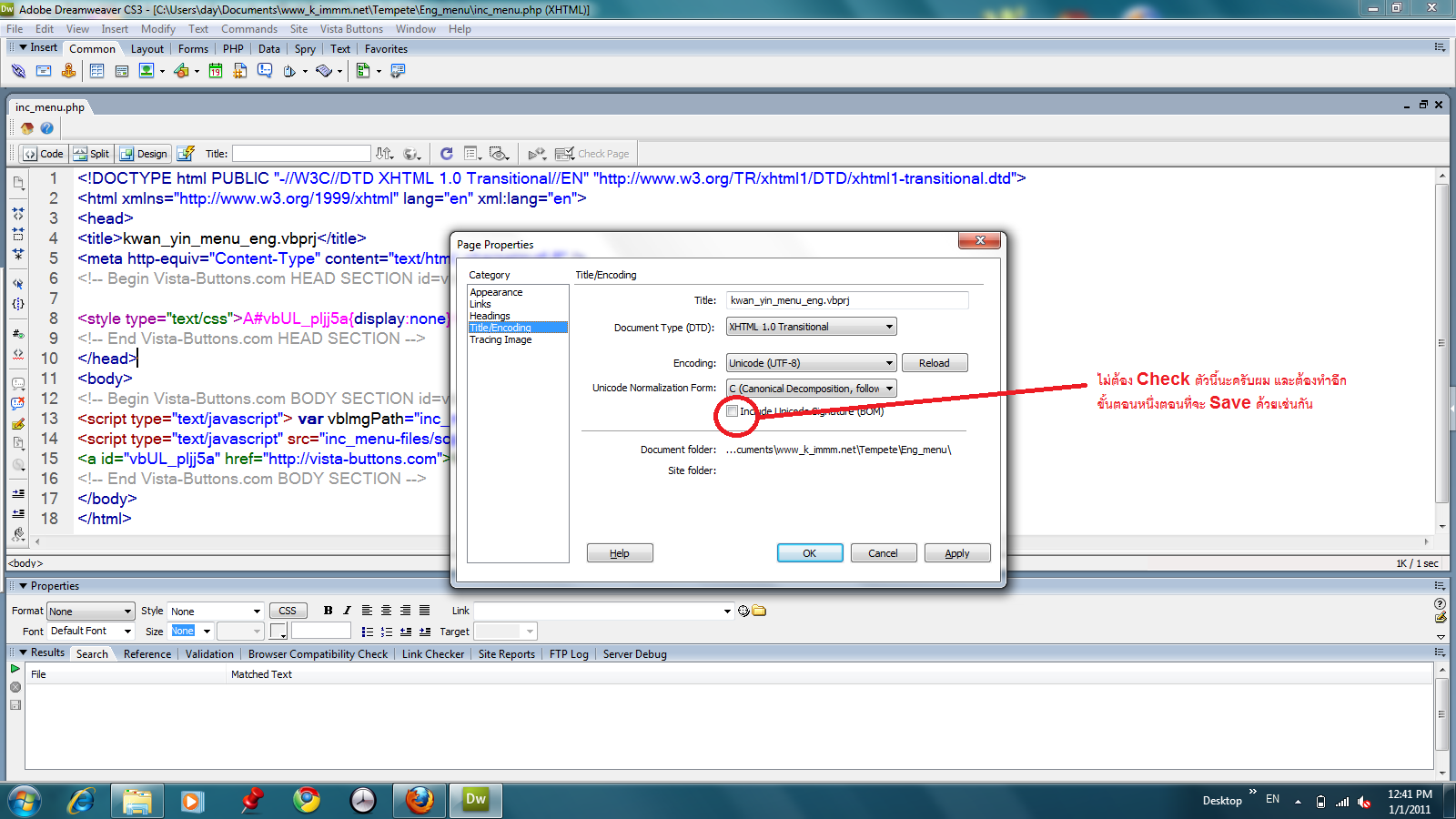Insert an Email Link
Screen dimensions: 1456x819
(44, 71)
